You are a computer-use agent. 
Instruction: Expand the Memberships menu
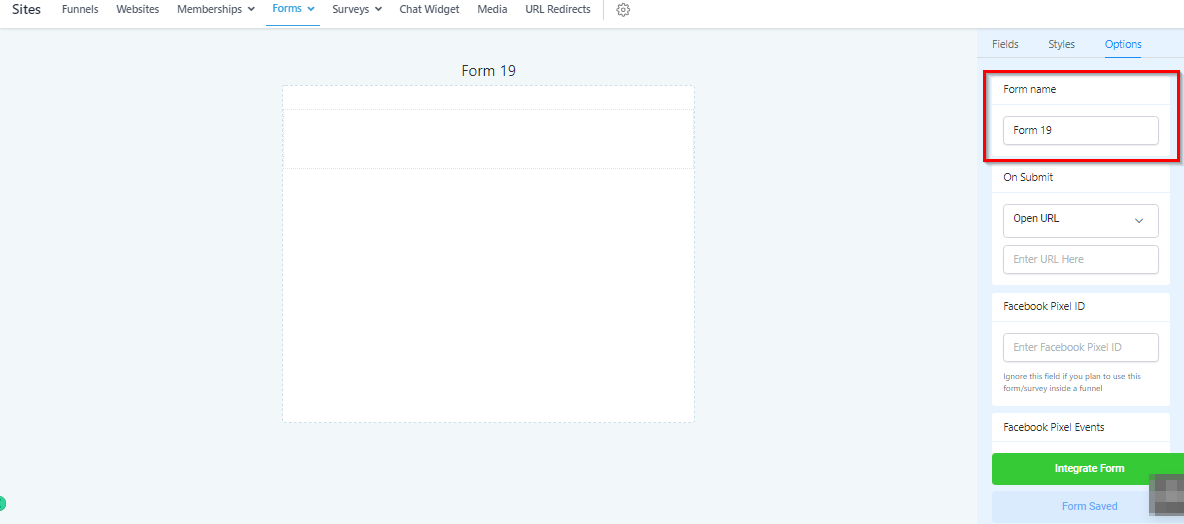pos(215,10)
